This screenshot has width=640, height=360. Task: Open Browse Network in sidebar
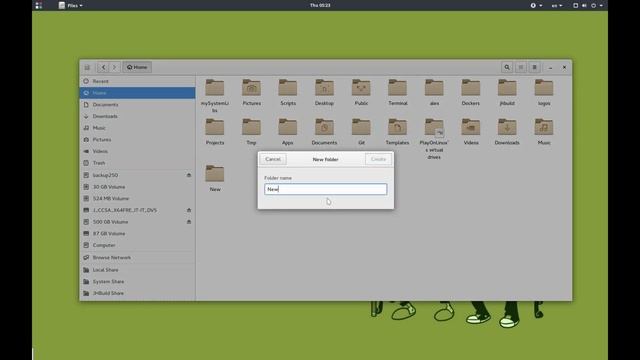137,258
